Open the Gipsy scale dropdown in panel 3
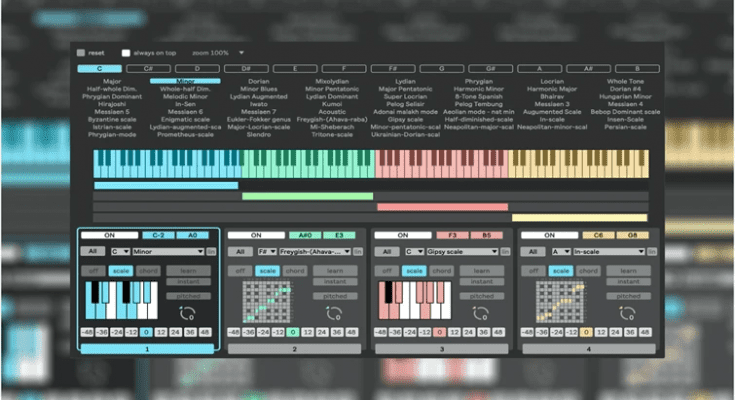The height and width of the screenshot is (400, 735). (461, 252)
